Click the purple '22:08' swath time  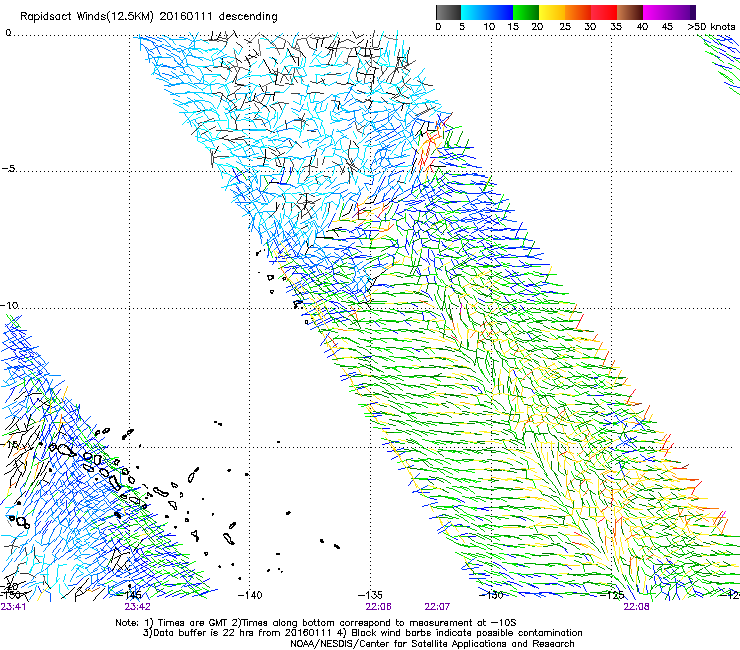click(636, 607)
